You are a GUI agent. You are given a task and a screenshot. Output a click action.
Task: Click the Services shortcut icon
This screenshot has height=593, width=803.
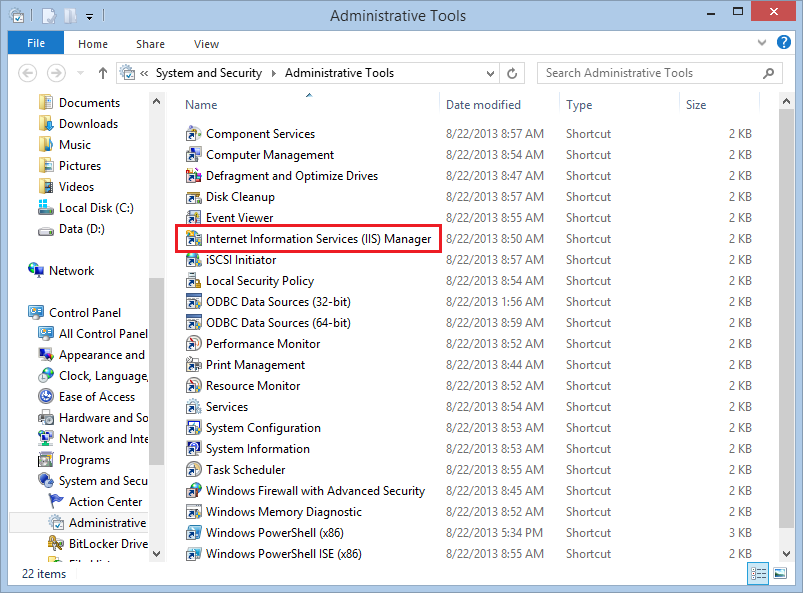pos(193,407)
